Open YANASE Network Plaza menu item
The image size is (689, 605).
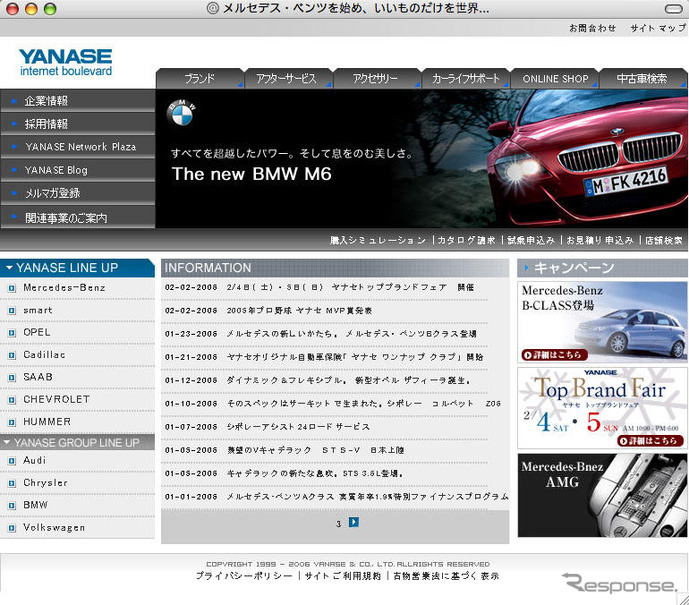[78, 147]
